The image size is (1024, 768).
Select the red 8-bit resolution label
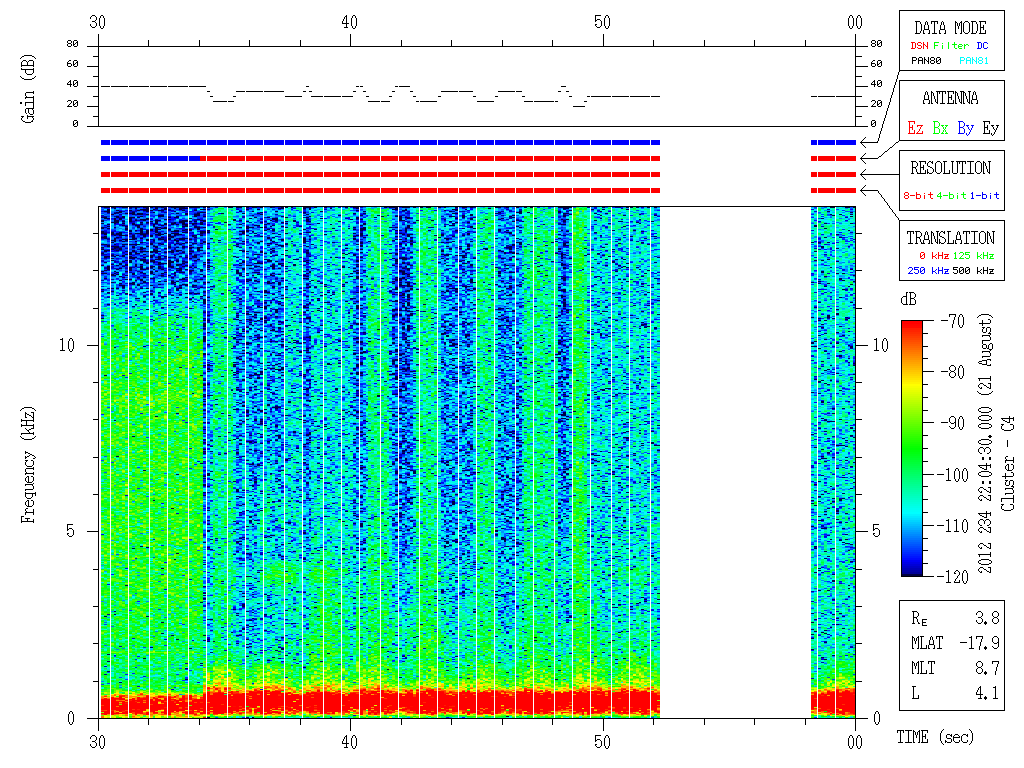tap(919, 196)
